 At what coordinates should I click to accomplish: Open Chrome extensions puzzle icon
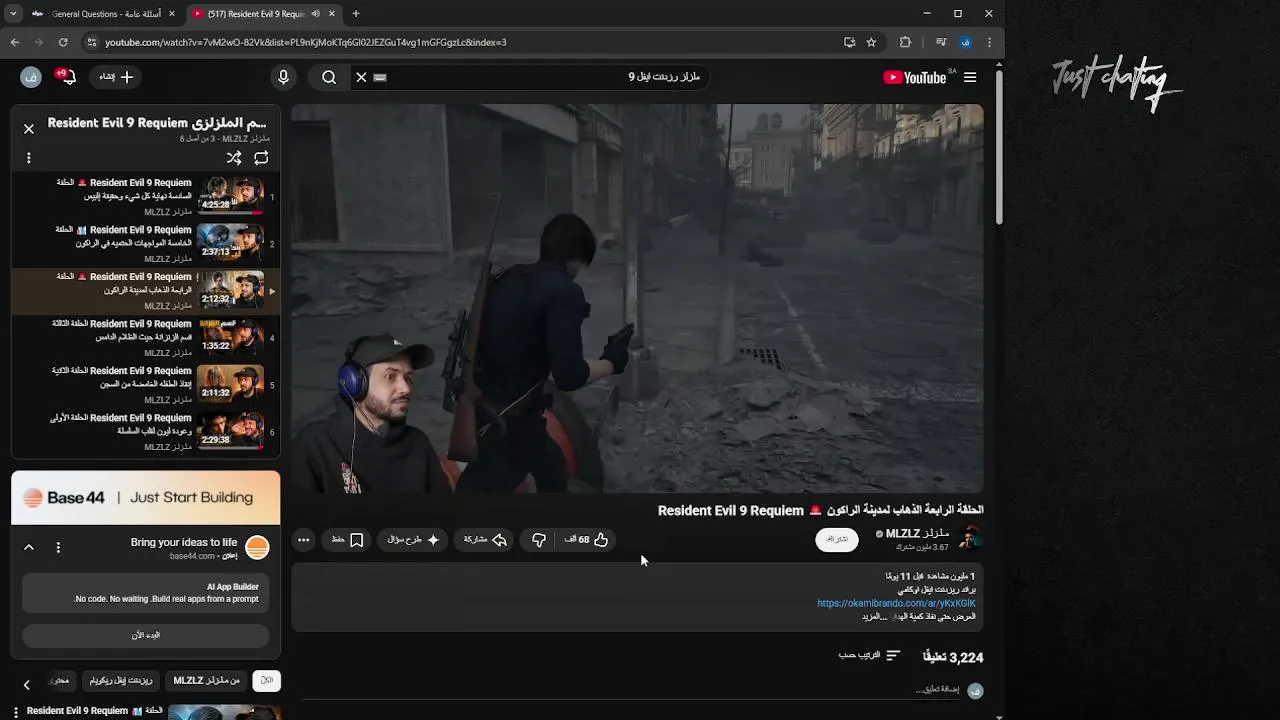pos(905,42)
